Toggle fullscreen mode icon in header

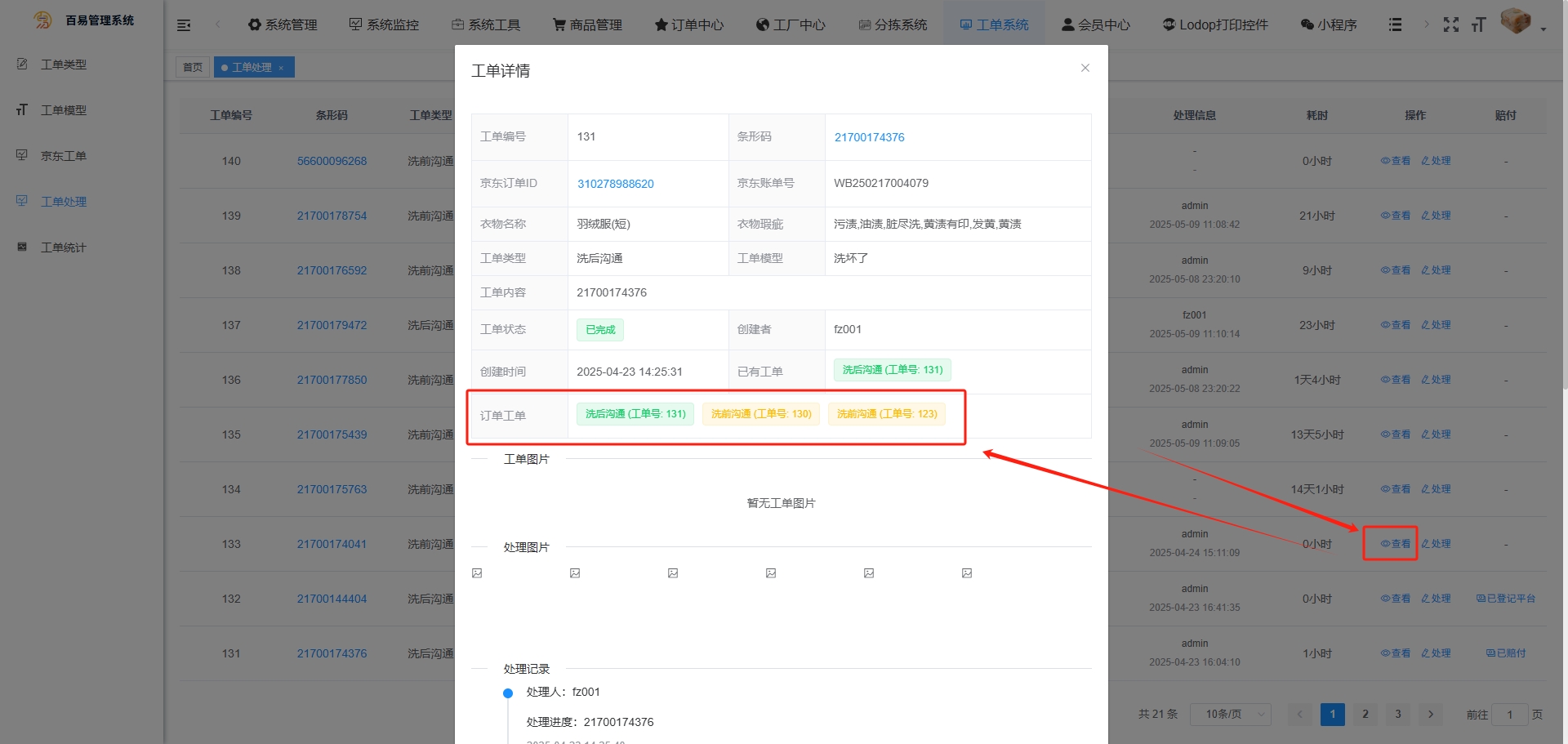pyautogui.click(x=1450, y=25)
